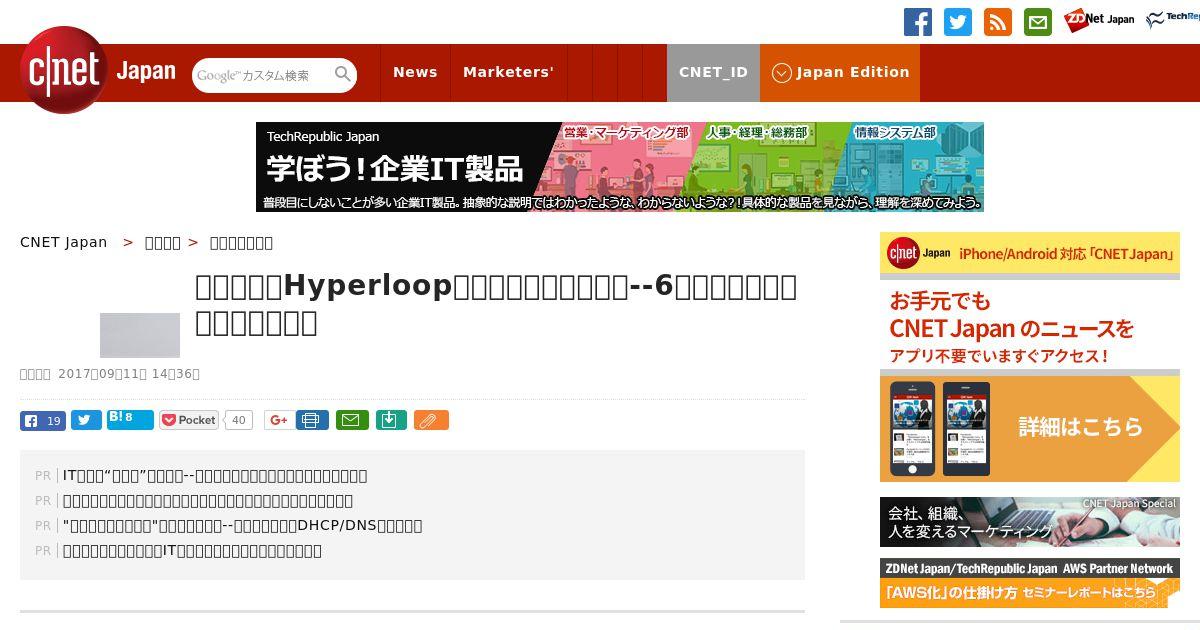1200x630 pixels.
Task: Go to CNET Japan home logo
Action: click(x=98, y=70)
